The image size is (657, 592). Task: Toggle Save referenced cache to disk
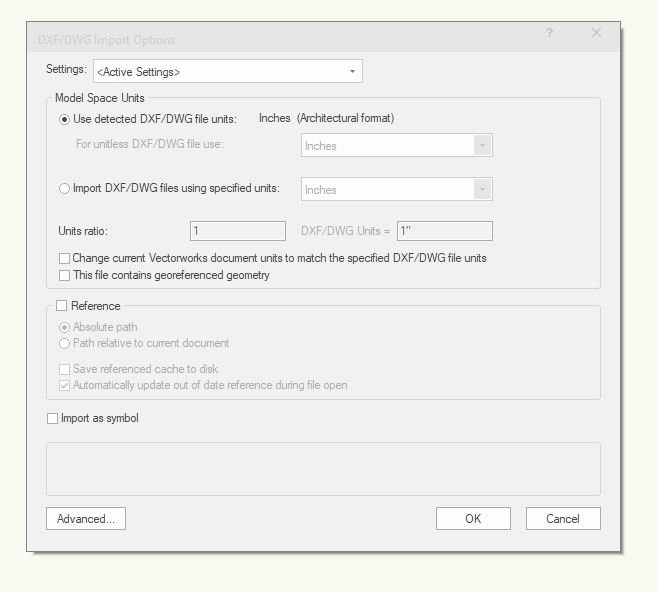pos(65,369)
